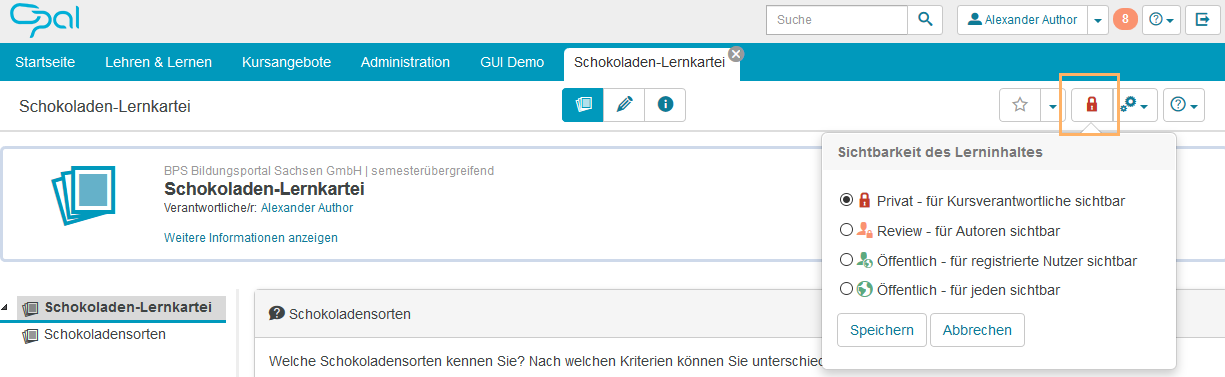Add course to favorites star
The image size is (1225, 377).
(x=1020, y=105)
